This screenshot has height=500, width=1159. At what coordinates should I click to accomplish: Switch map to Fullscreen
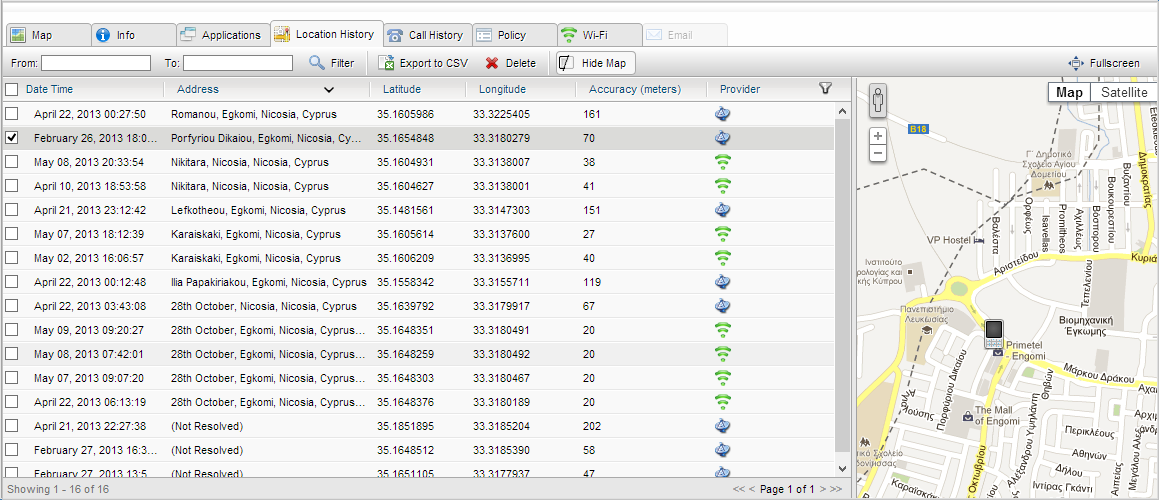[x=1104, y=64]
